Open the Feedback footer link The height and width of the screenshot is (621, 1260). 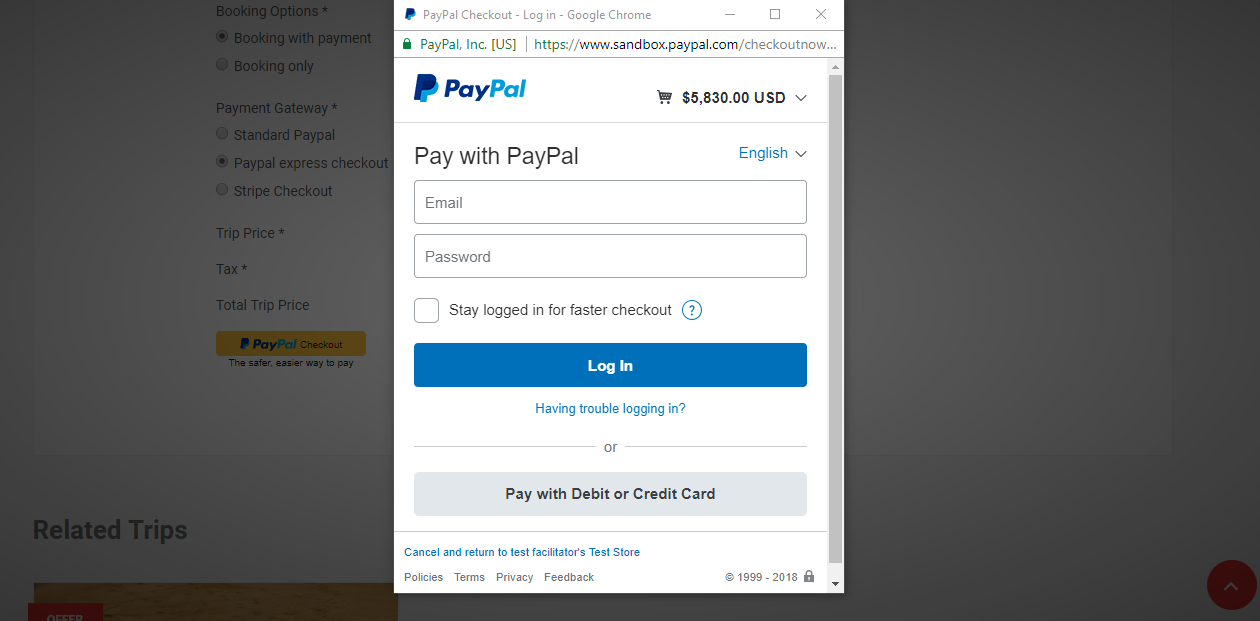(x=569, y=577)
